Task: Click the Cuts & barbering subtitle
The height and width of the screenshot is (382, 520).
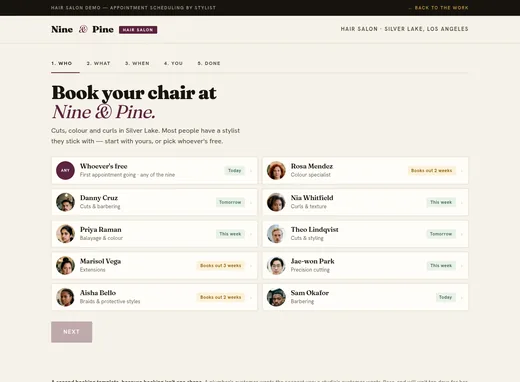Action: coord(100,206)
